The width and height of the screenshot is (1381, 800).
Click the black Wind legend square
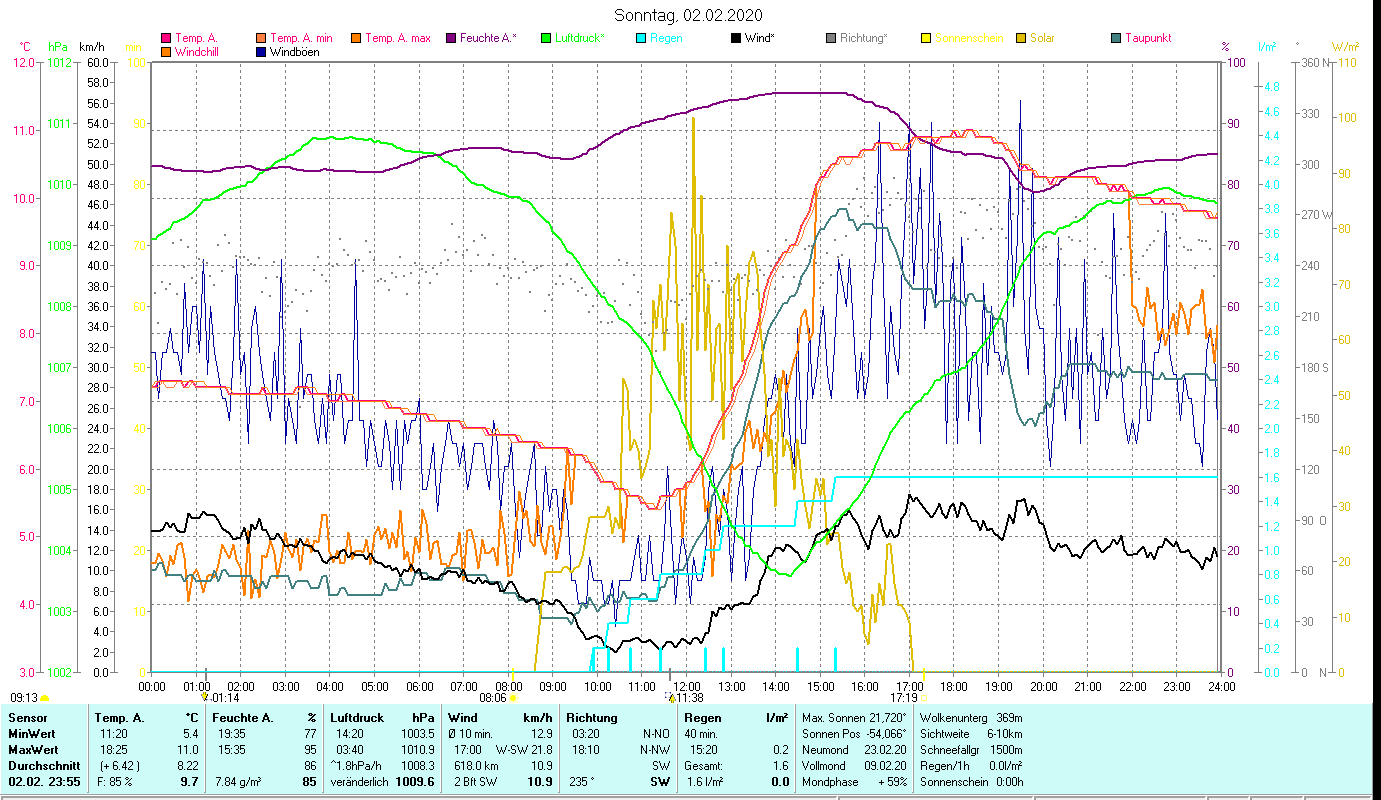(x=736, y=39)
